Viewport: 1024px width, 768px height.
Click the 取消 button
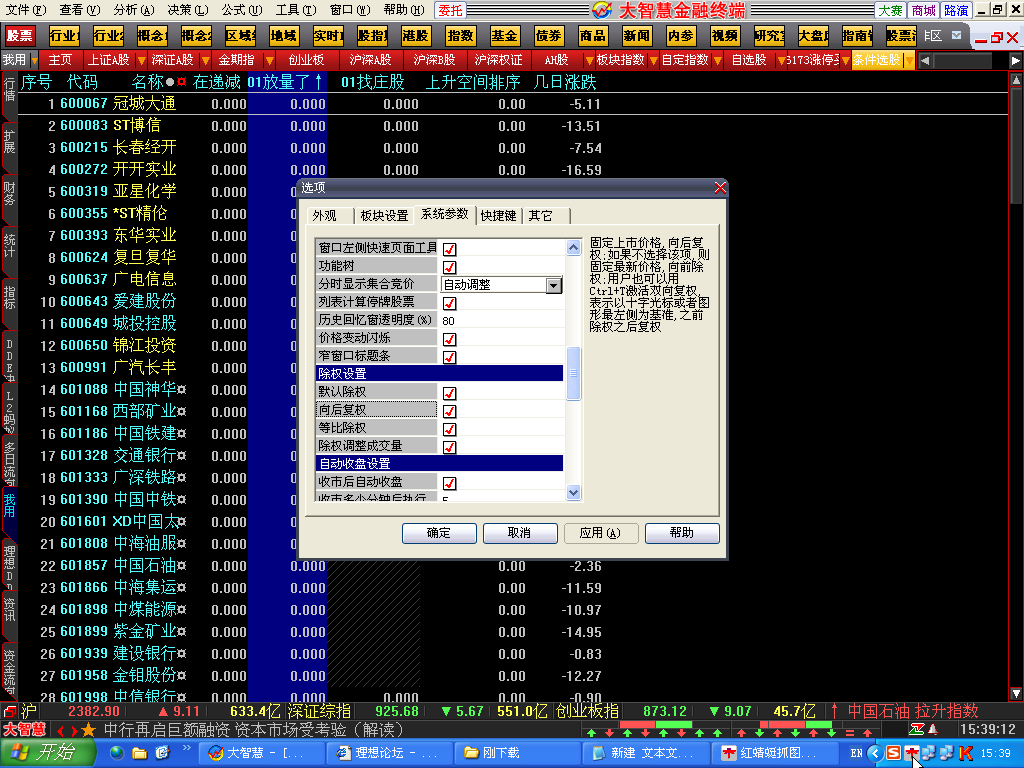(520, 533)
